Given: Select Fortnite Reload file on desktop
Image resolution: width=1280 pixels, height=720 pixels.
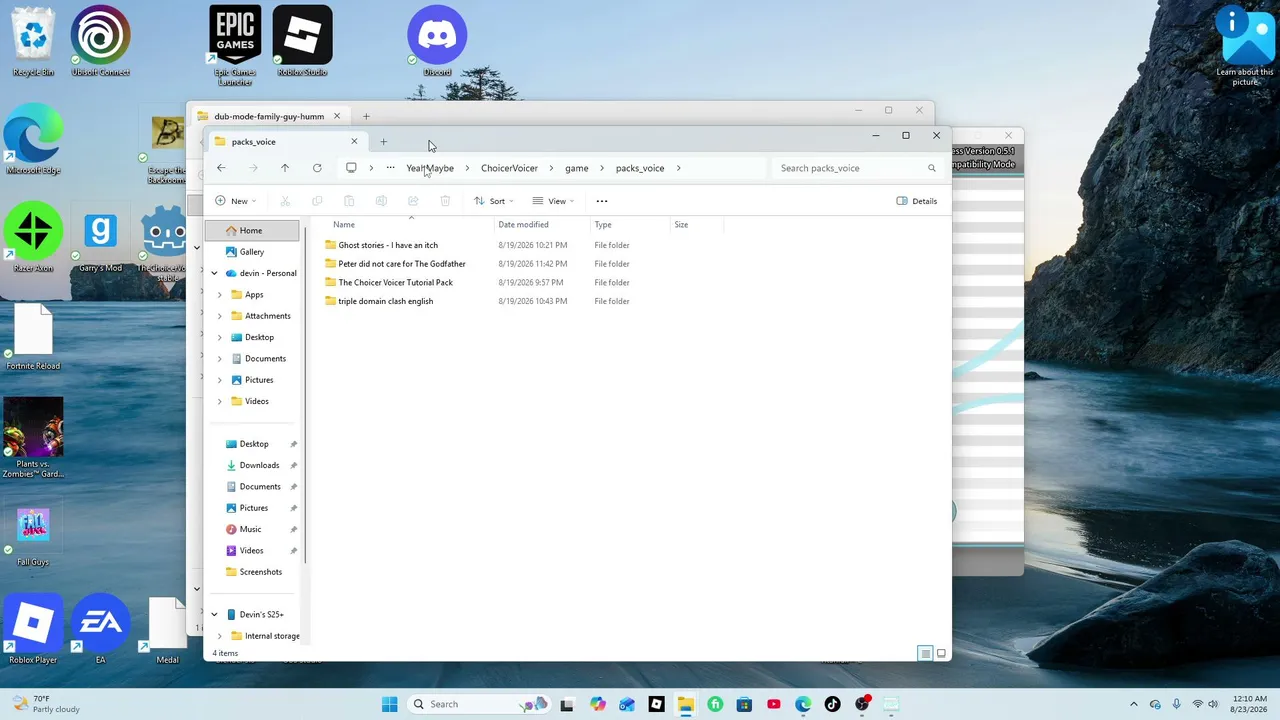Looking at the screenshot, I should point(33,335).
